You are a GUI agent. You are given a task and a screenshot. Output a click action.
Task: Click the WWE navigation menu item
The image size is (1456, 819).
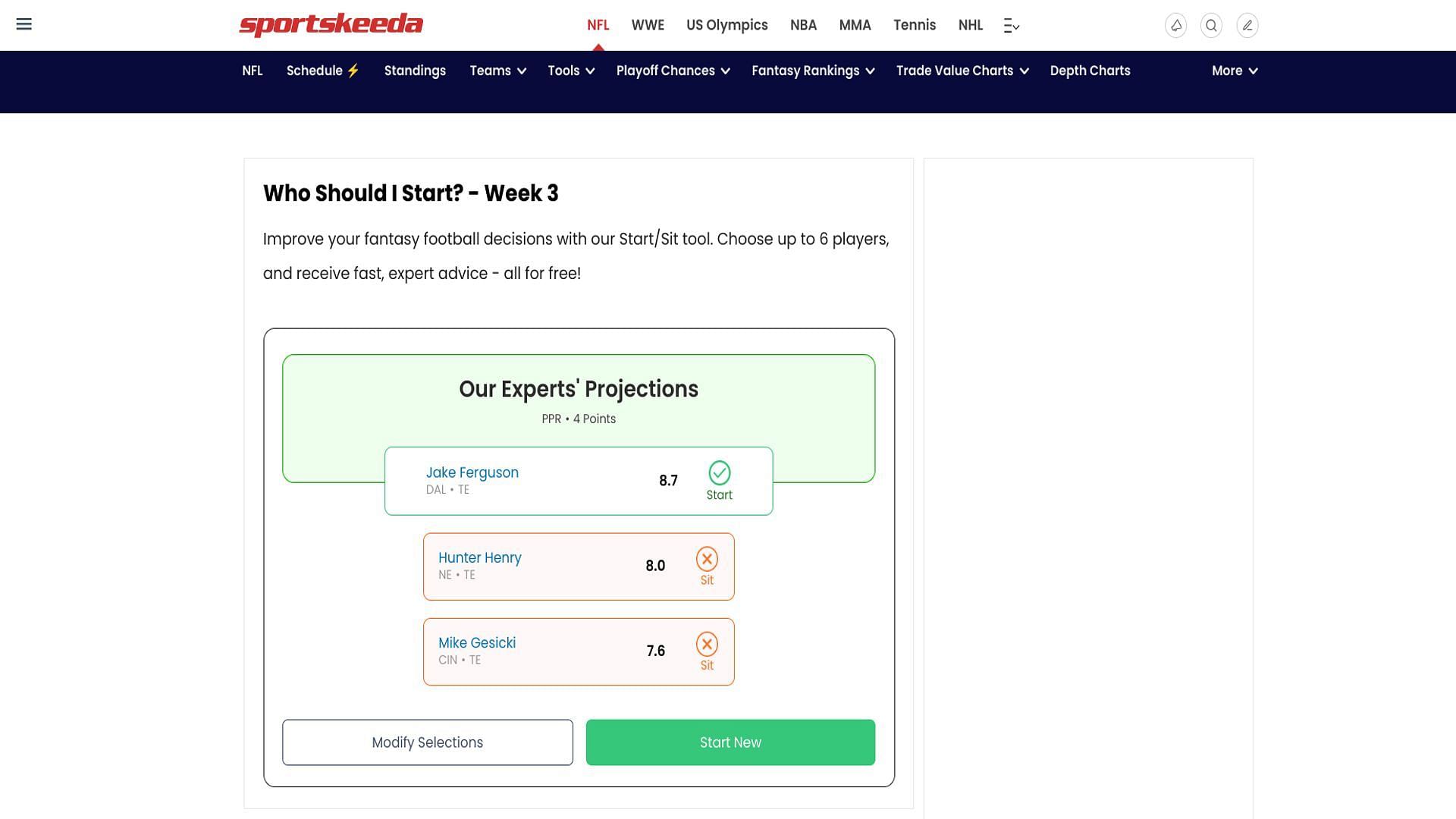click(x=647, y=25)
